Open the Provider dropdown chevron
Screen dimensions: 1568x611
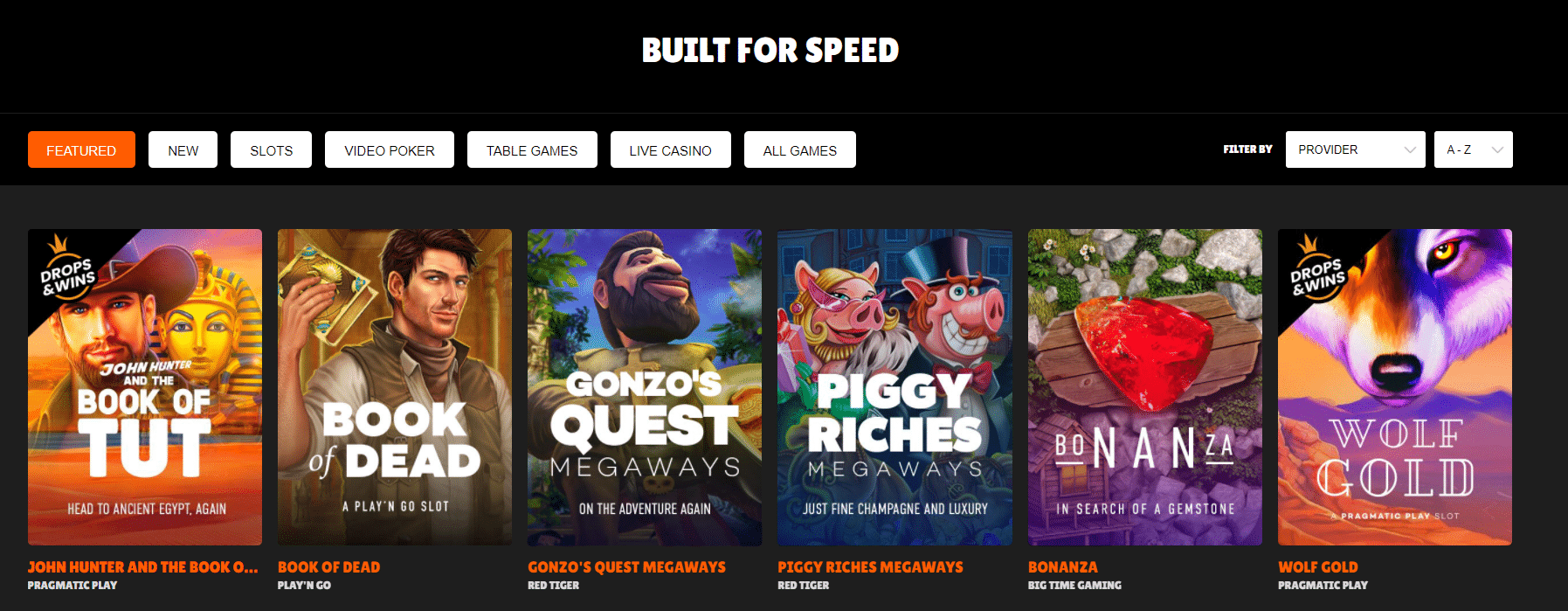(1410, 149)
